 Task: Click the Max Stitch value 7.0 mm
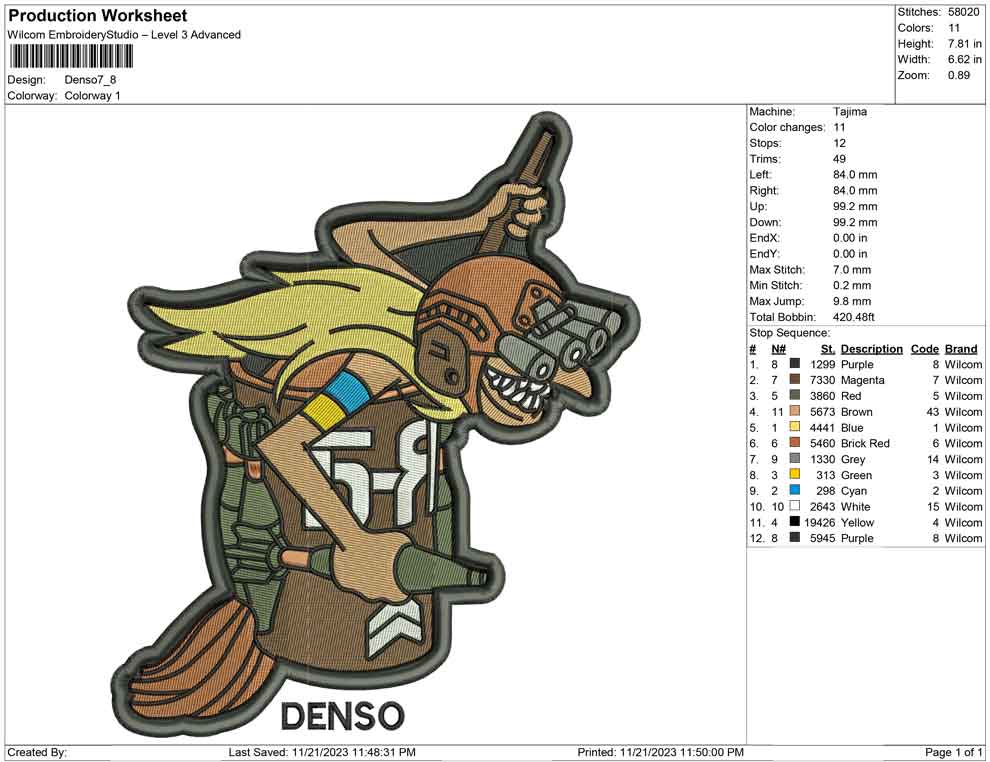[852, 270]
